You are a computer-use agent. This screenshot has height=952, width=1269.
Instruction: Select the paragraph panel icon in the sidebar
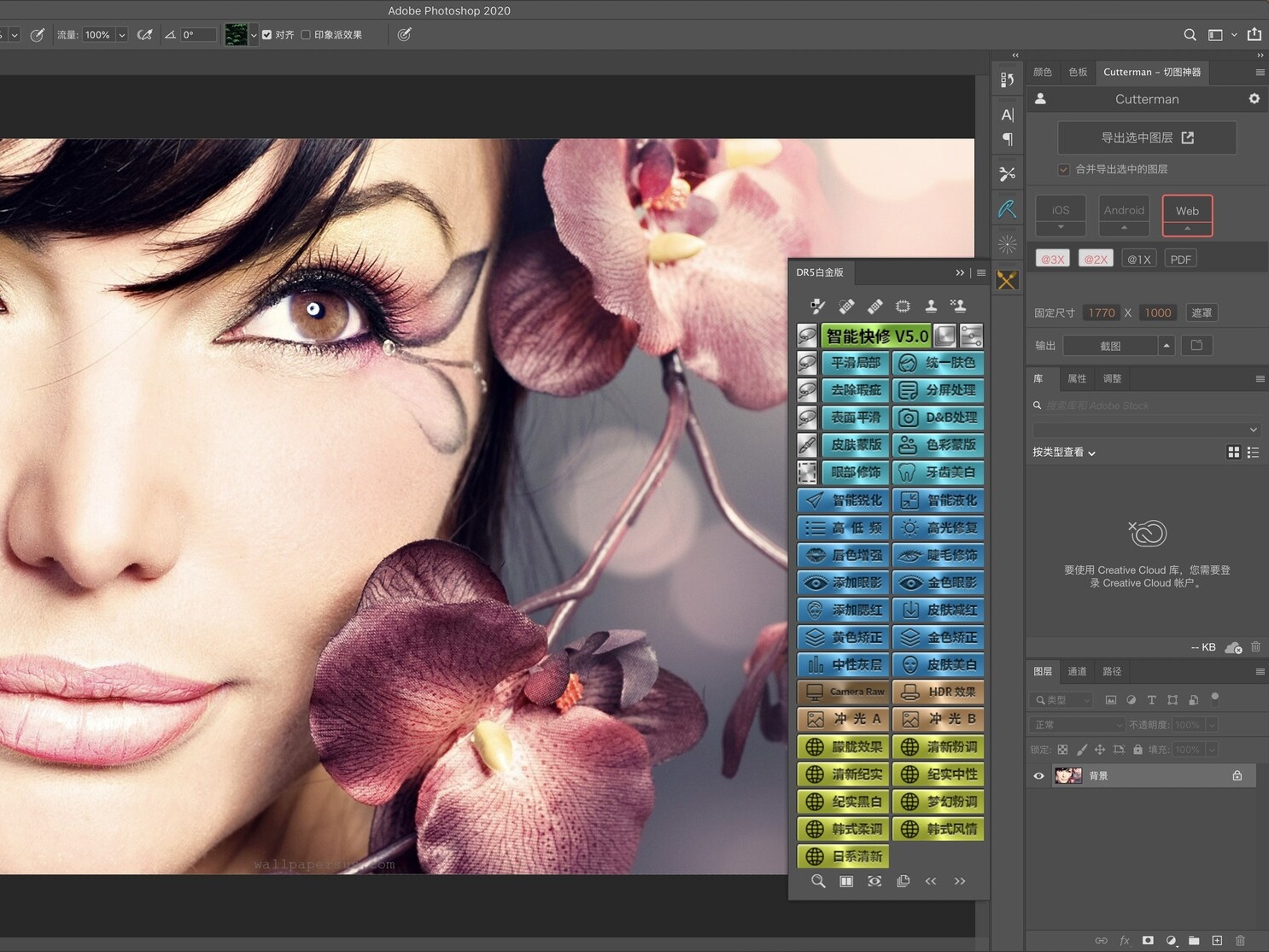pyautogui.click(x=1008, y=137)
